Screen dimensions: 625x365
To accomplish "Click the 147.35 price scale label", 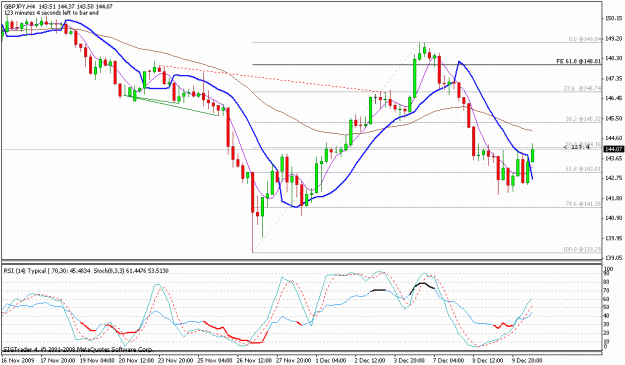I will (x=613, y=78).
